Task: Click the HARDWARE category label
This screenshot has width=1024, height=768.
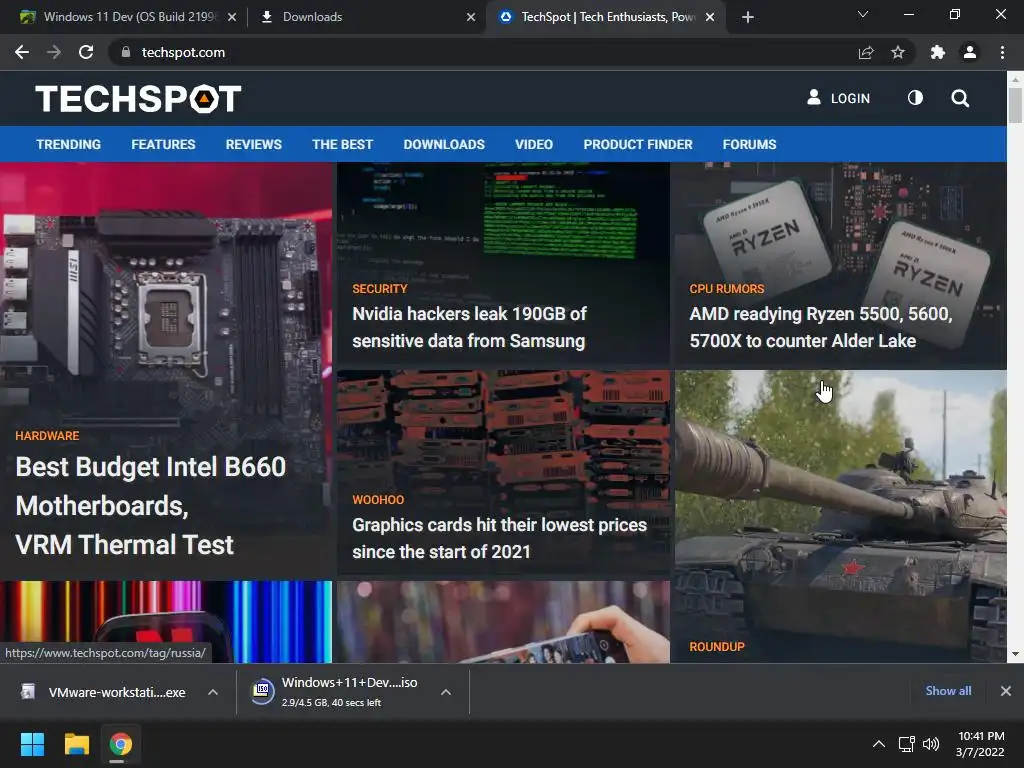Action: (47, 436)
